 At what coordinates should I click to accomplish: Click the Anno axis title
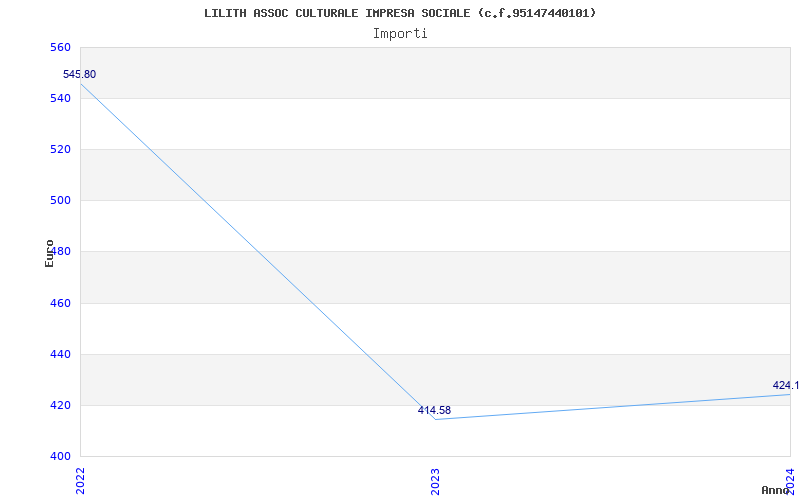click(x=775, y=490)
